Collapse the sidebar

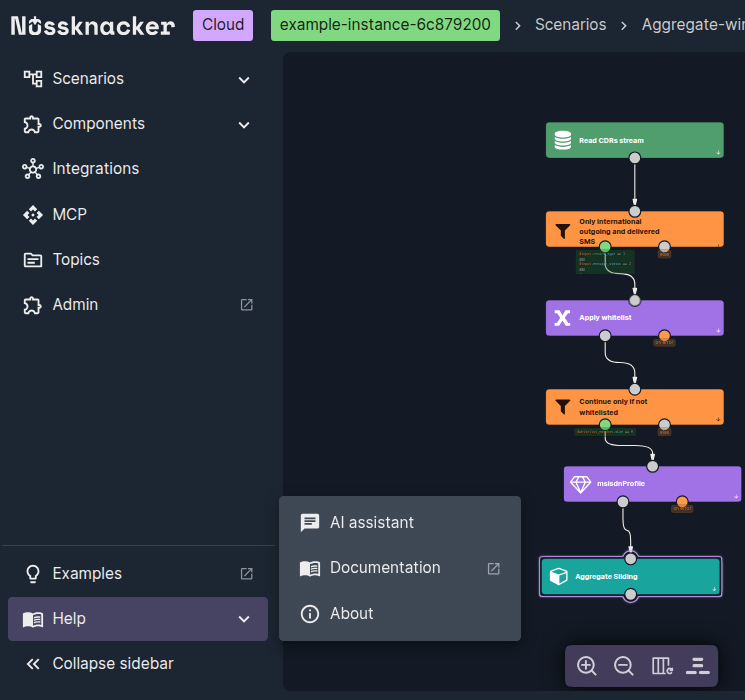pyautogui.click(x=138, y=664)
